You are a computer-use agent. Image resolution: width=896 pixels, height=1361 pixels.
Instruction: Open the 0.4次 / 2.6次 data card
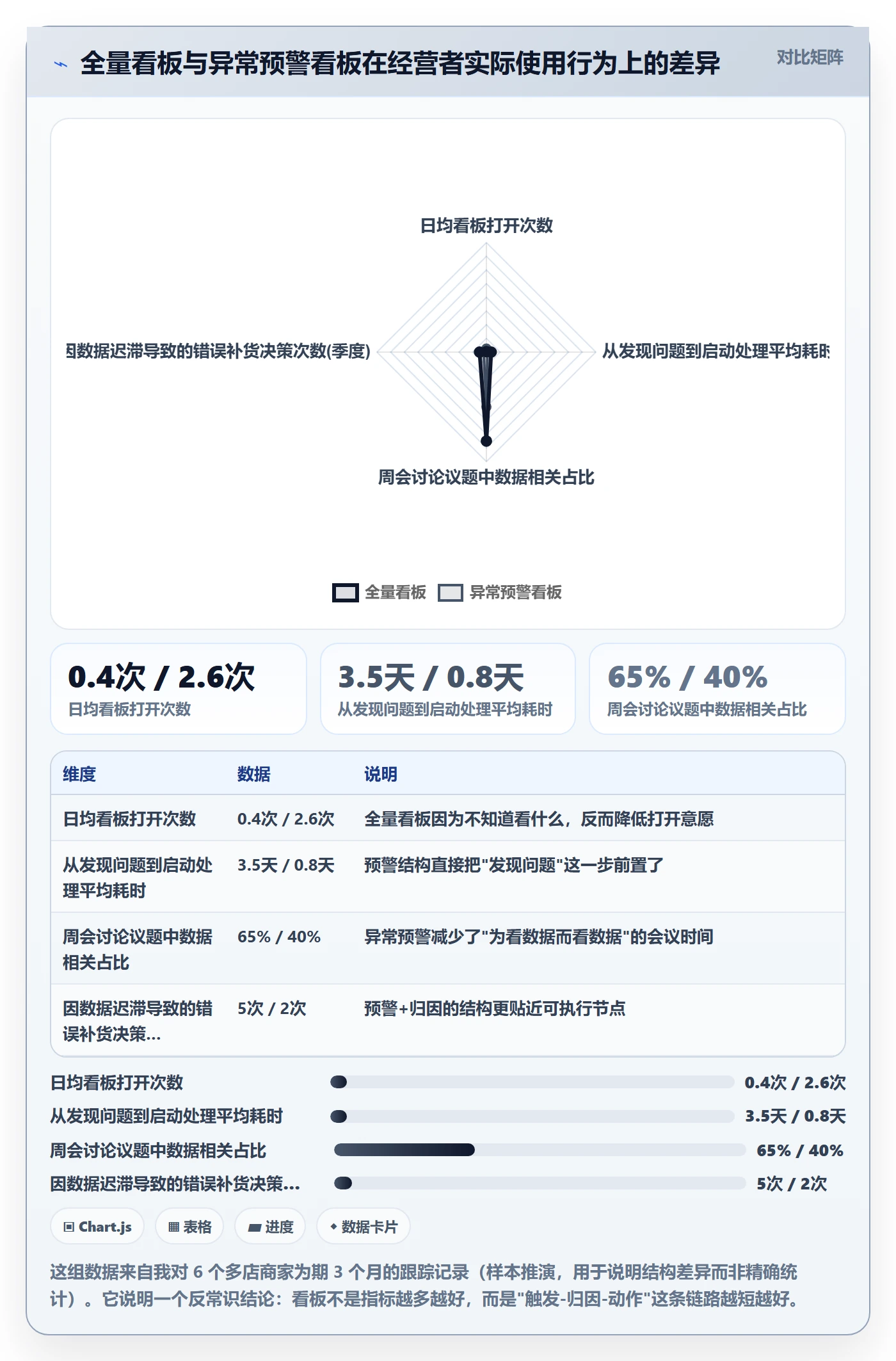179,689
